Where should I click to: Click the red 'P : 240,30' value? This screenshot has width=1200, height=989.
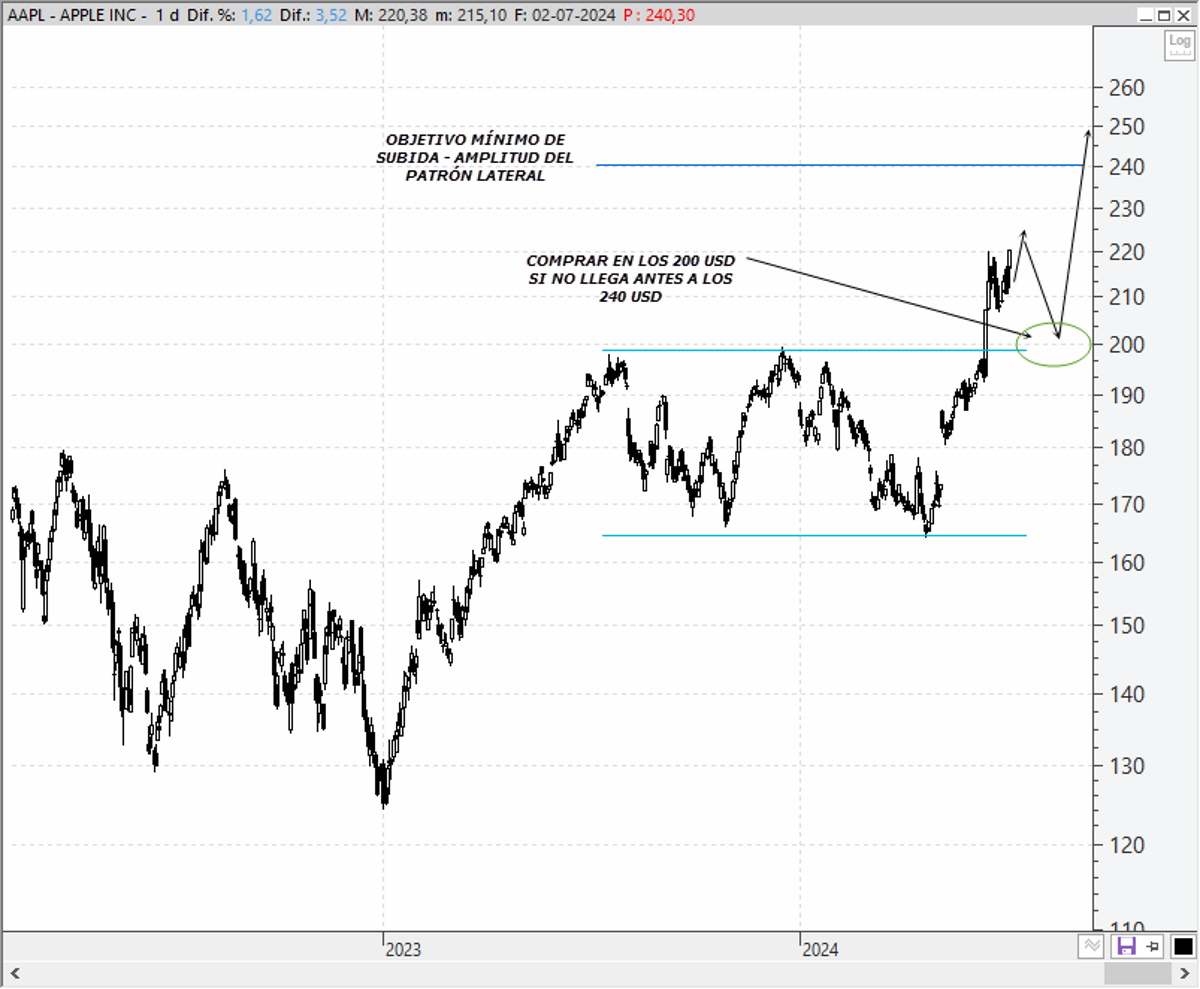coord(658,15)
